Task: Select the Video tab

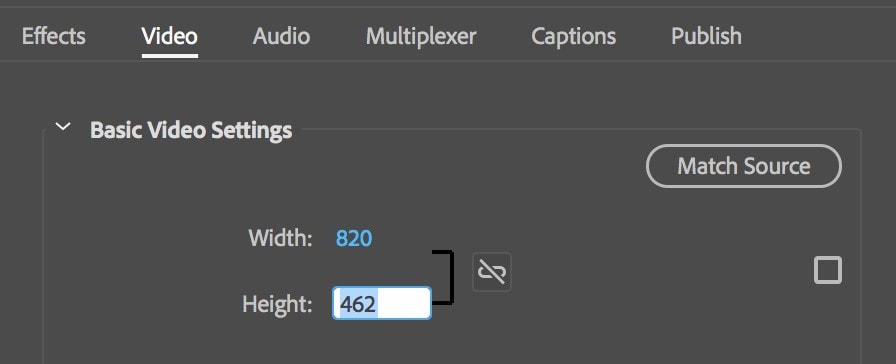Action: (170, 36)
